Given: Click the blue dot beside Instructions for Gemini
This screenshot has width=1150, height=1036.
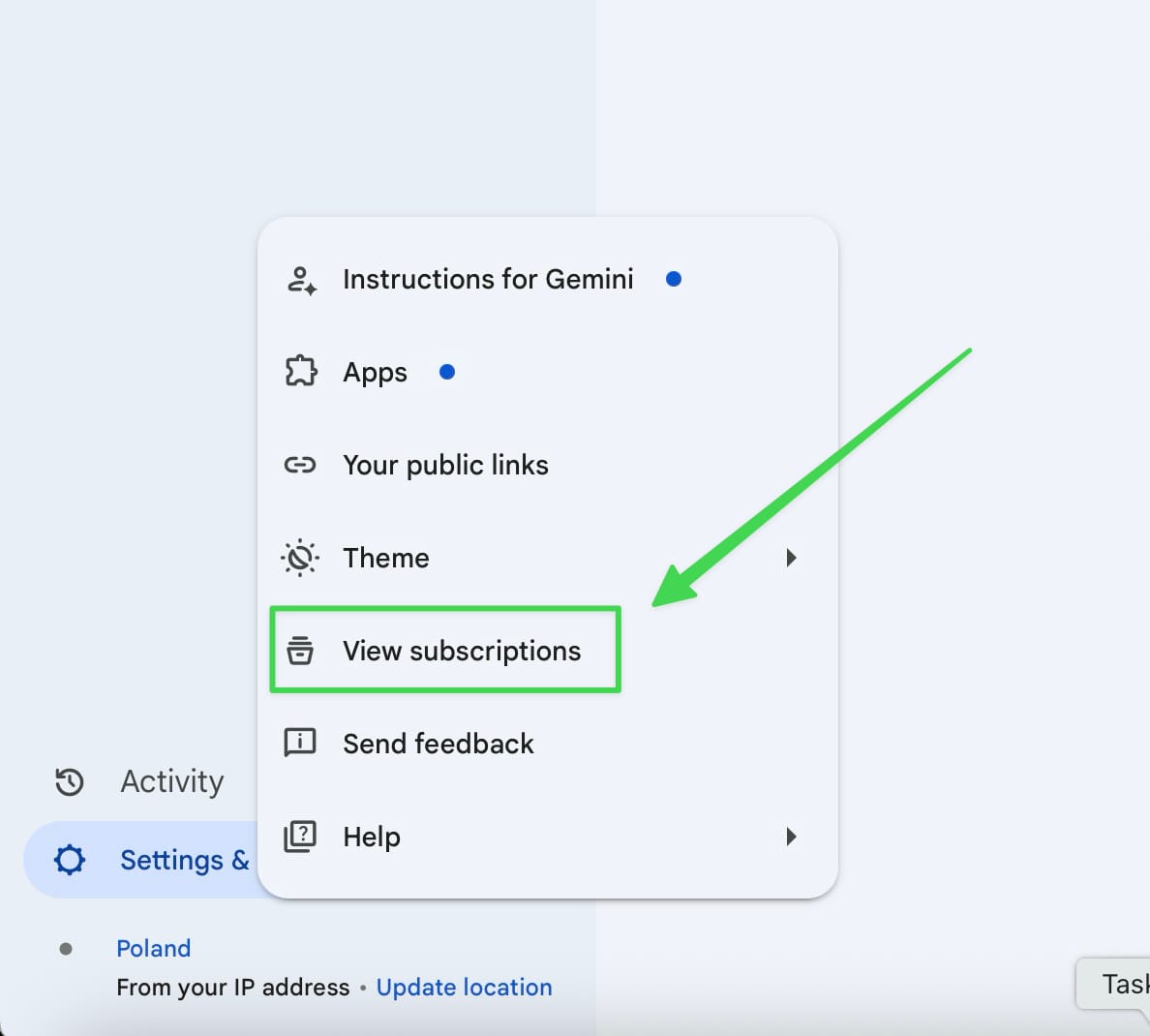Looking at the screenshot, I should coord(674,279).
